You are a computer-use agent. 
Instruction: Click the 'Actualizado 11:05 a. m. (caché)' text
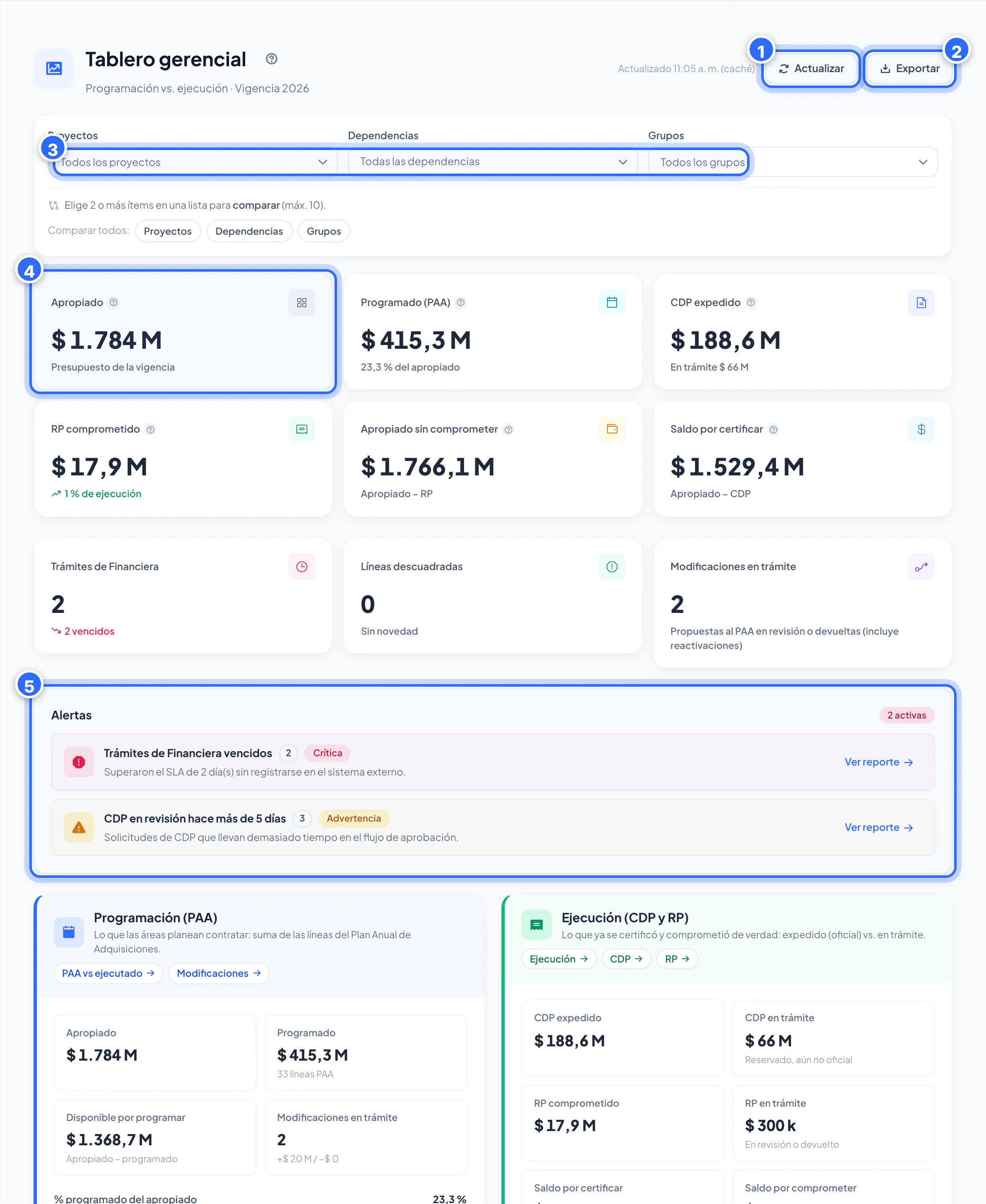686,69
